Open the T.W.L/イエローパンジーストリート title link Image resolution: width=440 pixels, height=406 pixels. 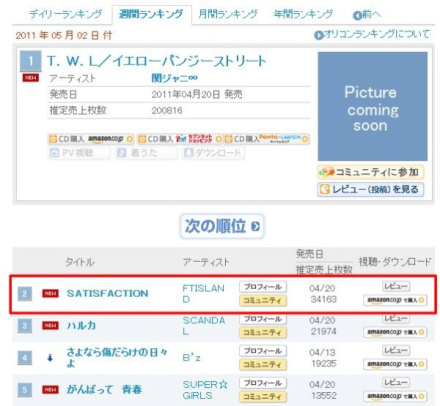tap(156, 61)
